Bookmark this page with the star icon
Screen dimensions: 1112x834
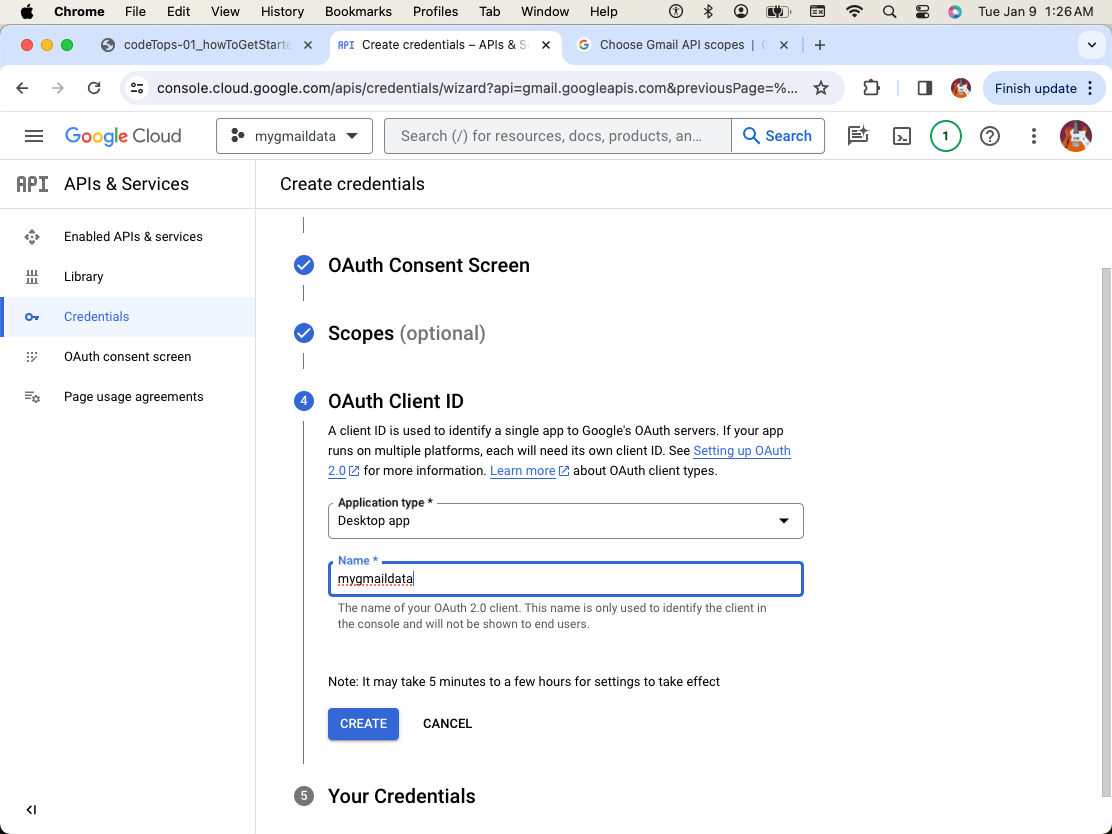click(x=821, y=88)
